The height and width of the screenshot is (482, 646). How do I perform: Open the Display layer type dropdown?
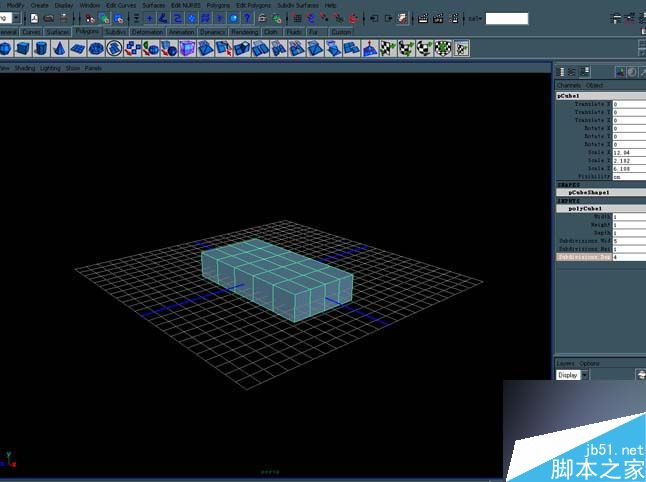[584, 375]
